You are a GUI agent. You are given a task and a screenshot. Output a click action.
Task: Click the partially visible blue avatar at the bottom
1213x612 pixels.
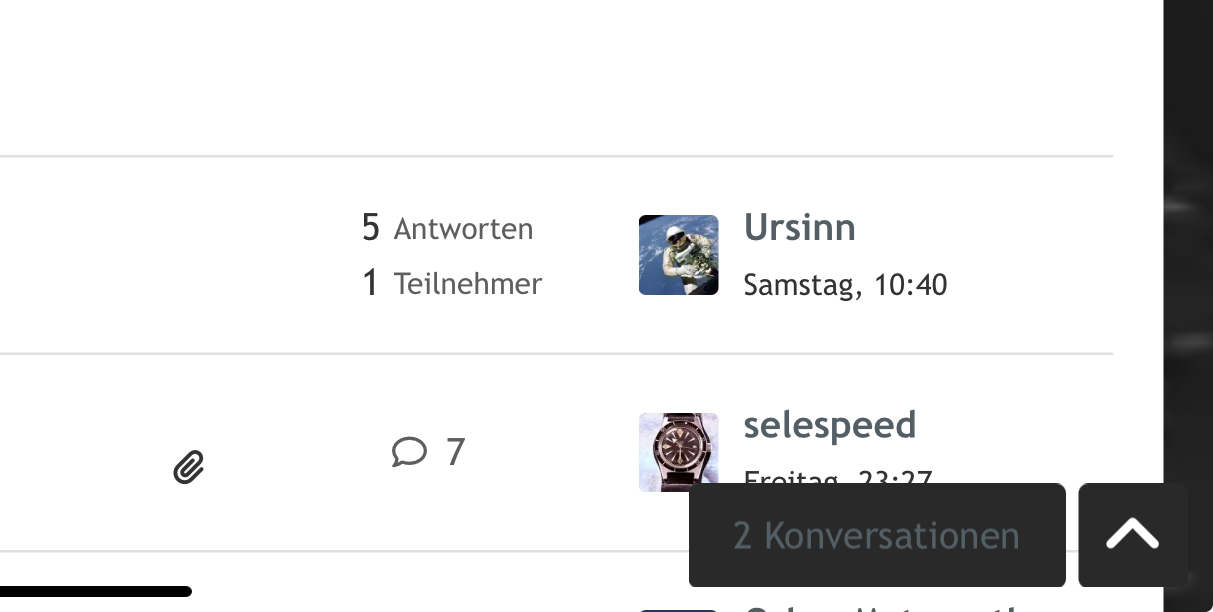[678, 607]
